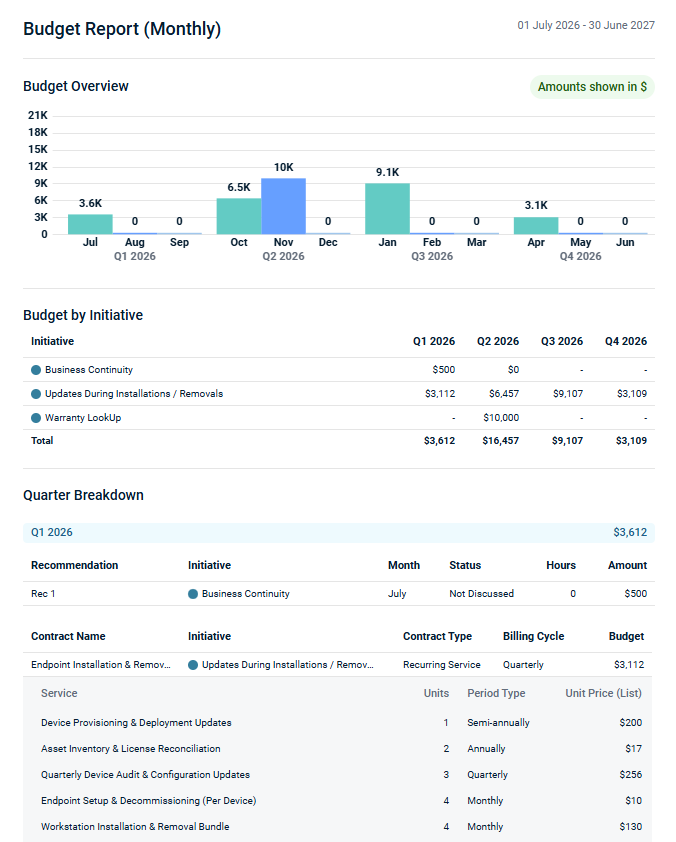Select the January 9.1K bar
Viewport: 676px width, 842px height.
click(x=387, y=208)
